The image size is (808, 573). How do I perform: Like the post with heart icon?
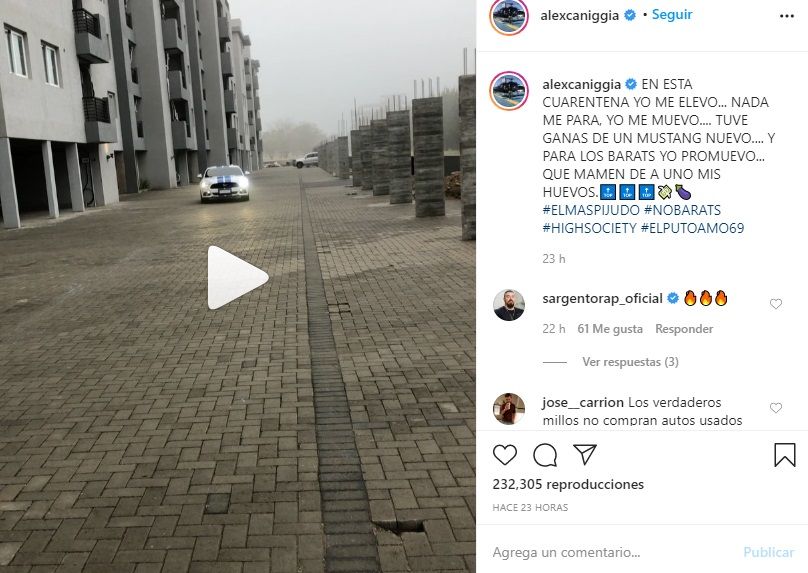point(505,455)
